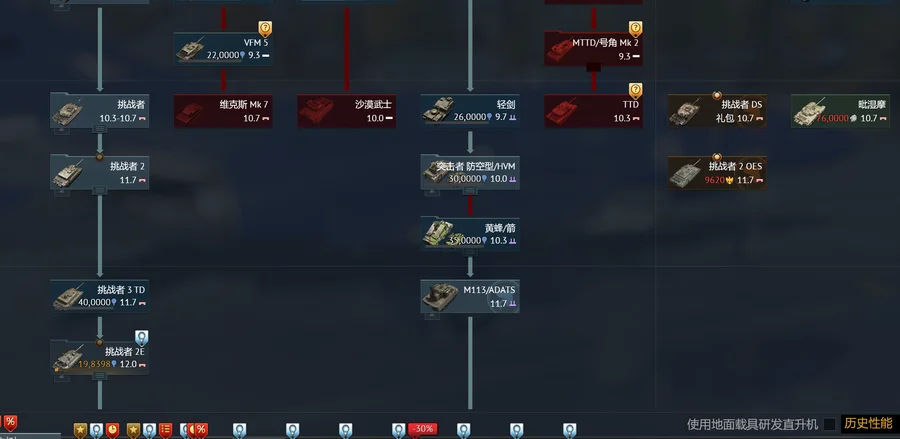Select the 挑战者 3 TD vehicle card
The height and width of the screenshot is (439, 900).
point(100,296)
